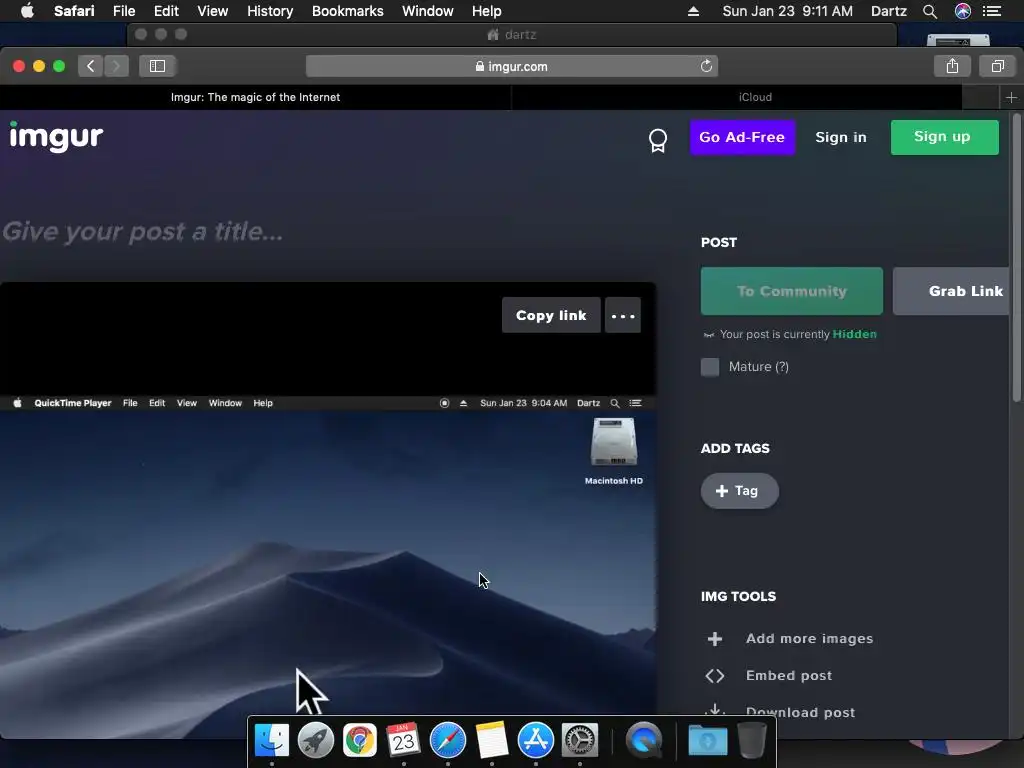Click the Grab Link button
Image resolution: width=1024 pixels, height=768 pixels.
[952, 291]
